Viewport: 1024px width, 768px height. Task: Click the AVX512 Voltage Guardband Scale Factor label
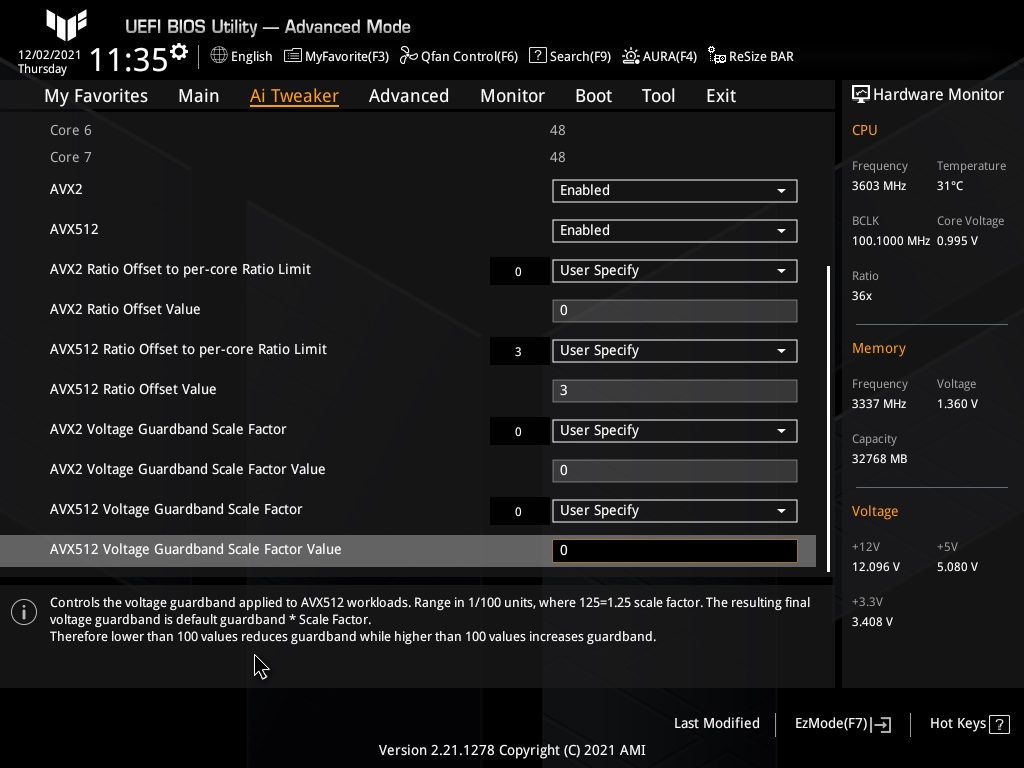[x=176, y=509]
